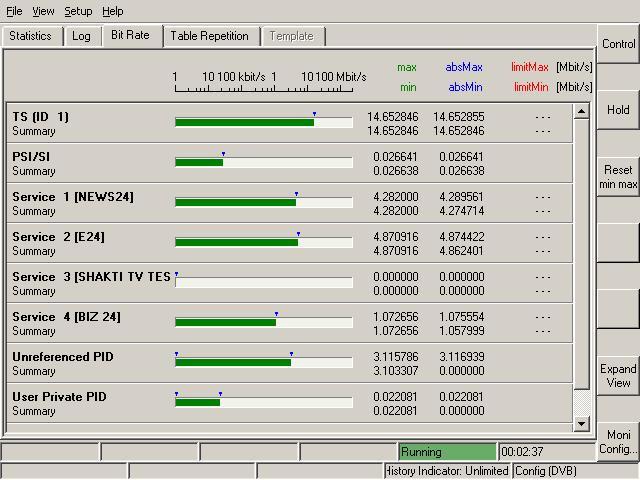
Task: Click the Control button
Action: tap(618, 44)
